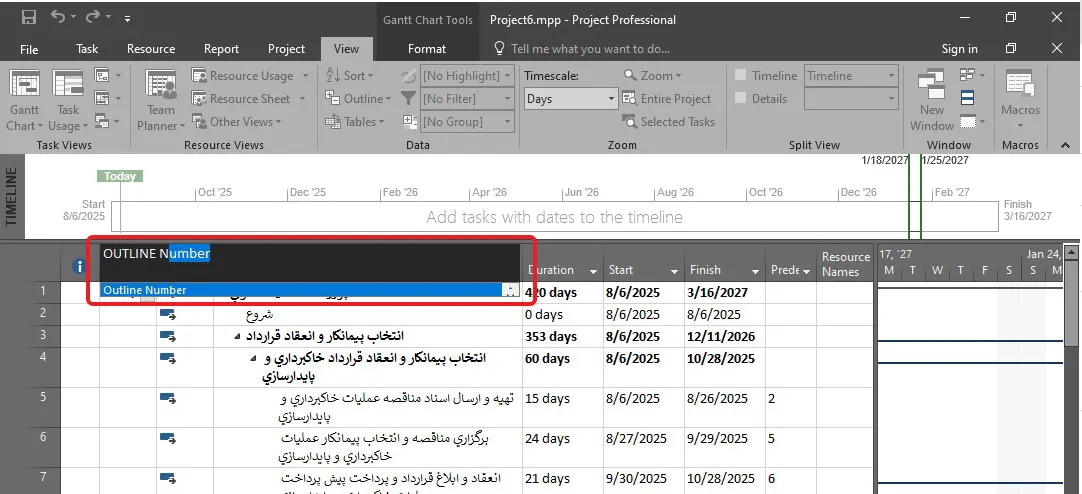
Task: Open the Timescale Days dropdown
Action: (x=570, y=99)
